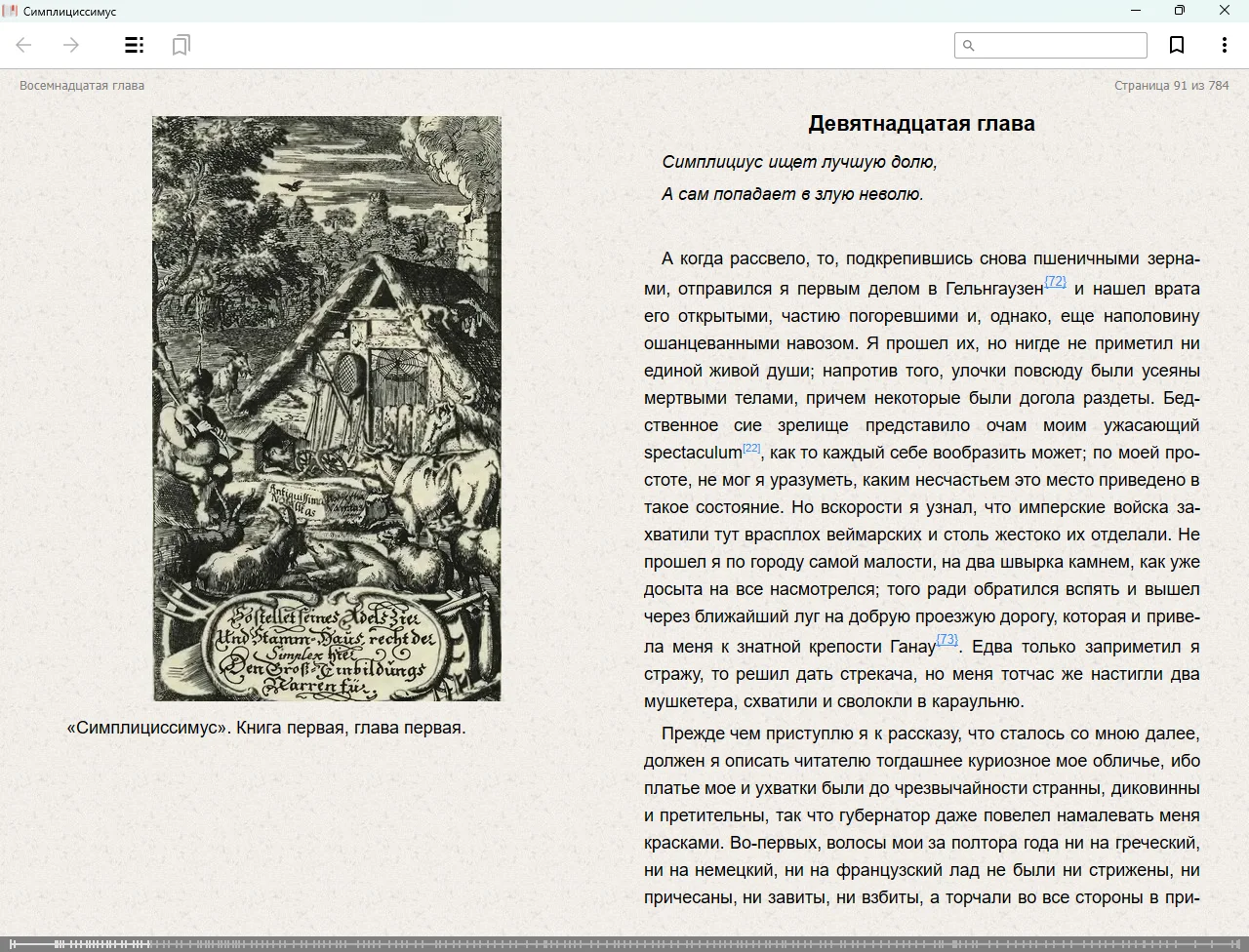Click the magnifier icon in search box

pyautogui.click(x=969, y=45)
